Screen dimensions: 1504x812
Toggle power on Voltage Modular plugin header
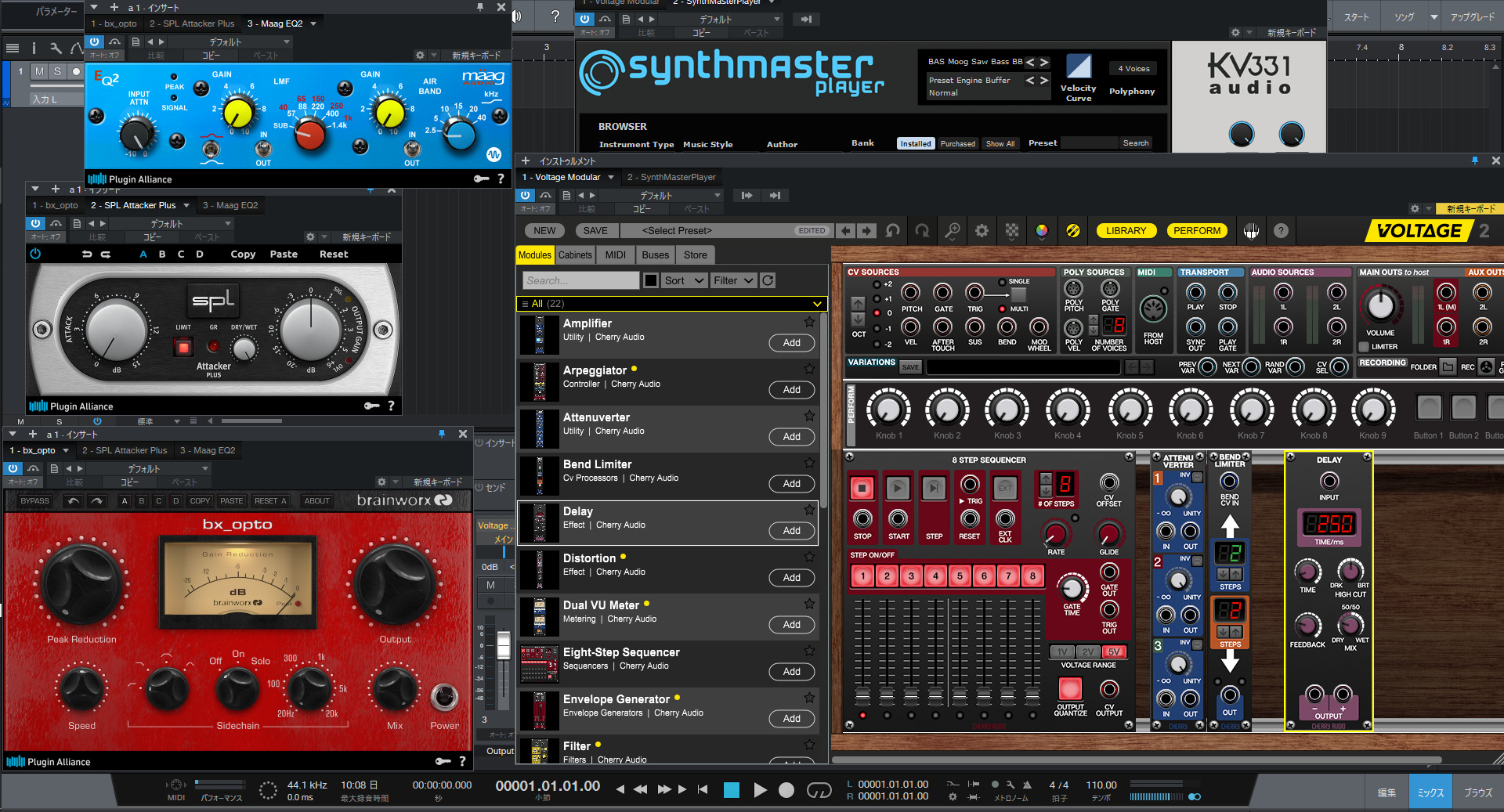[526, 196]
